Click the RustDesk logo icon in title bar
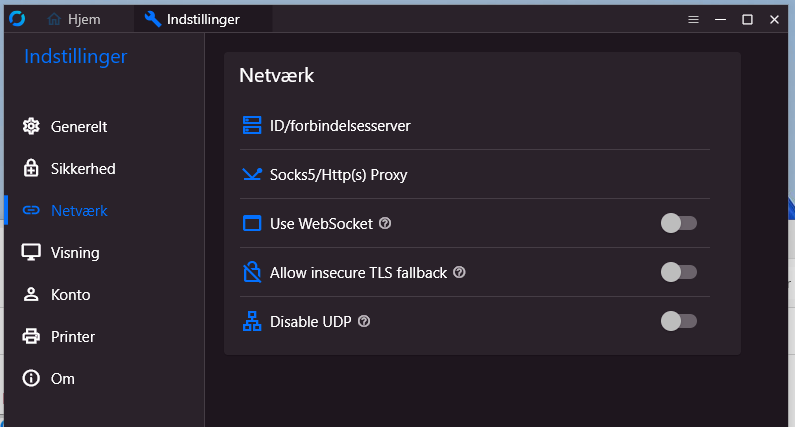 [16, 19]
